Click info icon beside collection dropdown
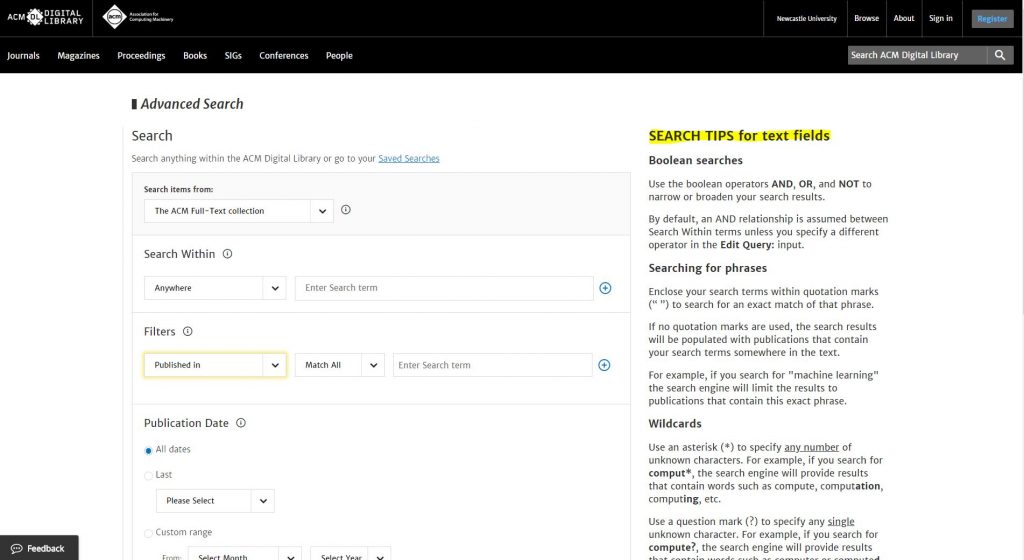 click(346, 210)
